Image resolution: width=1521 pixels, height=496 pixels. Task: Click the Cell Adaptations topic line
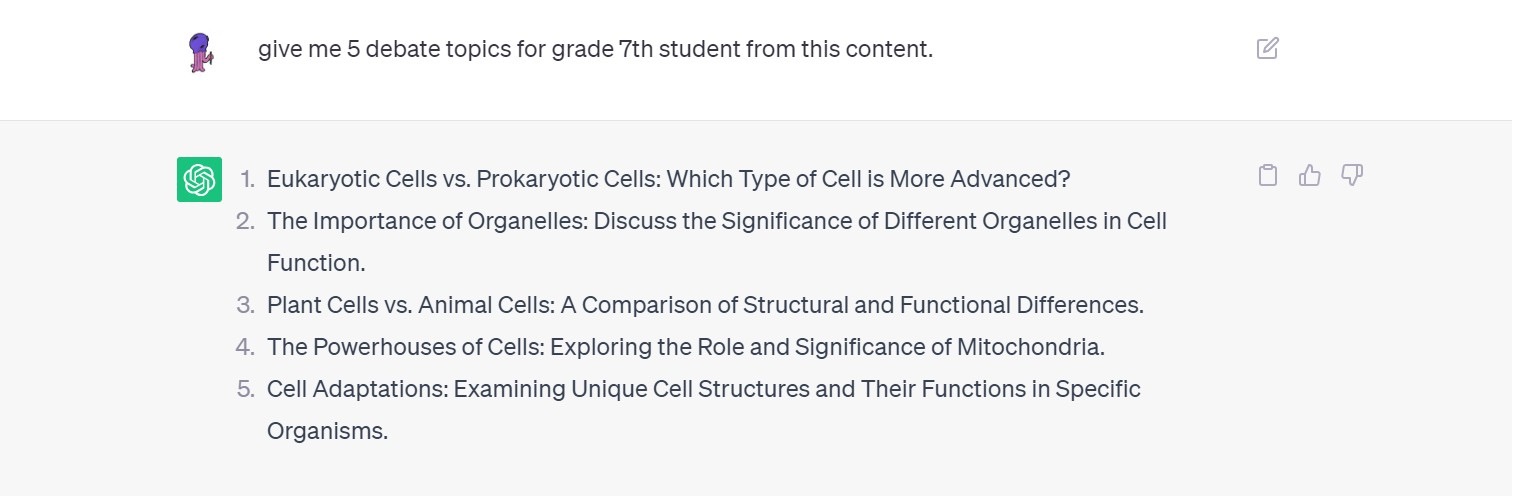703,389
